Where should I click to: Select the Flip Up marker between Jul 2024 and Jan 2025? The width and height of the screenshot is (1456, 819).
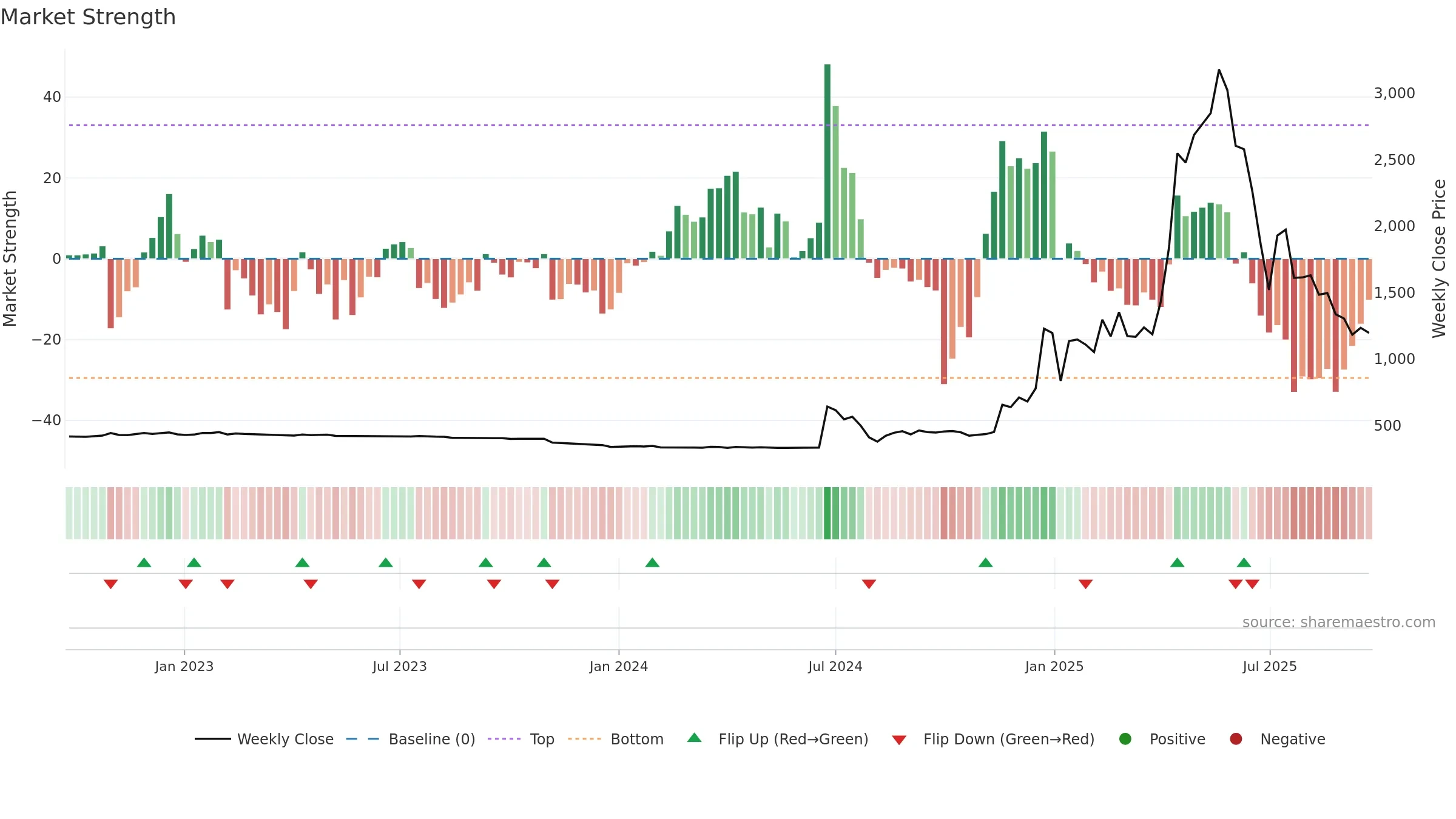click(x=985, y=562)
